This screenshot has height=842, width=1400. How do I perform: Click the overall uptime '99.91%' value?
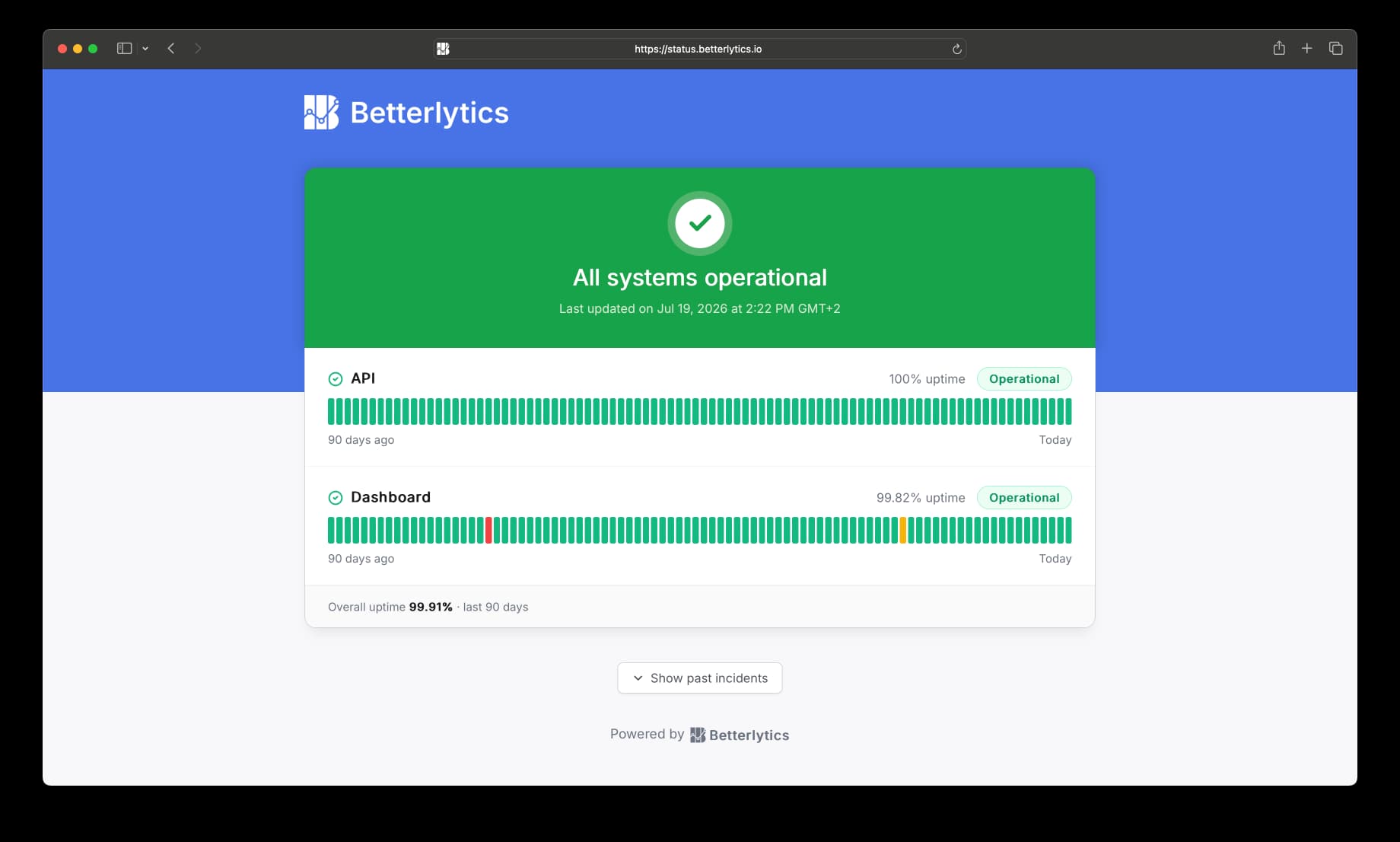tap(431, 607)
